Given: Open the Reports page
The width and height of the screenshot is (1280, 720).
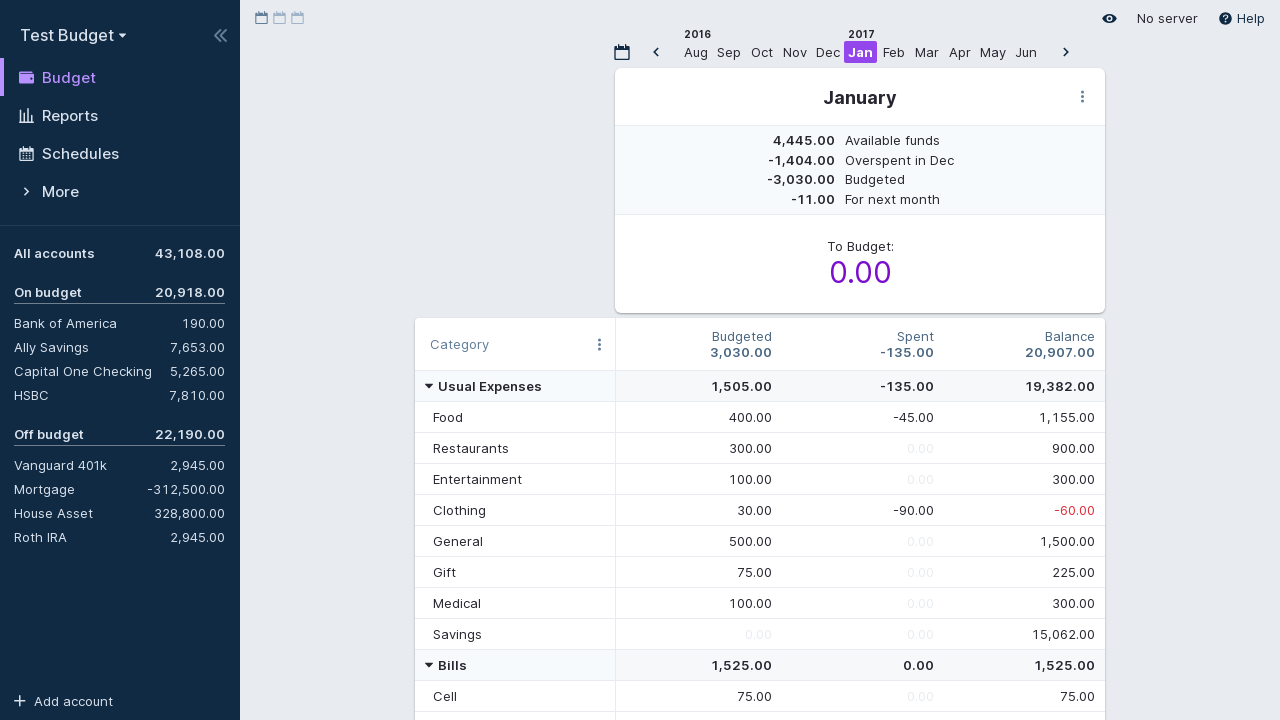Looking at the screenshot, I should tap(69, 116).
